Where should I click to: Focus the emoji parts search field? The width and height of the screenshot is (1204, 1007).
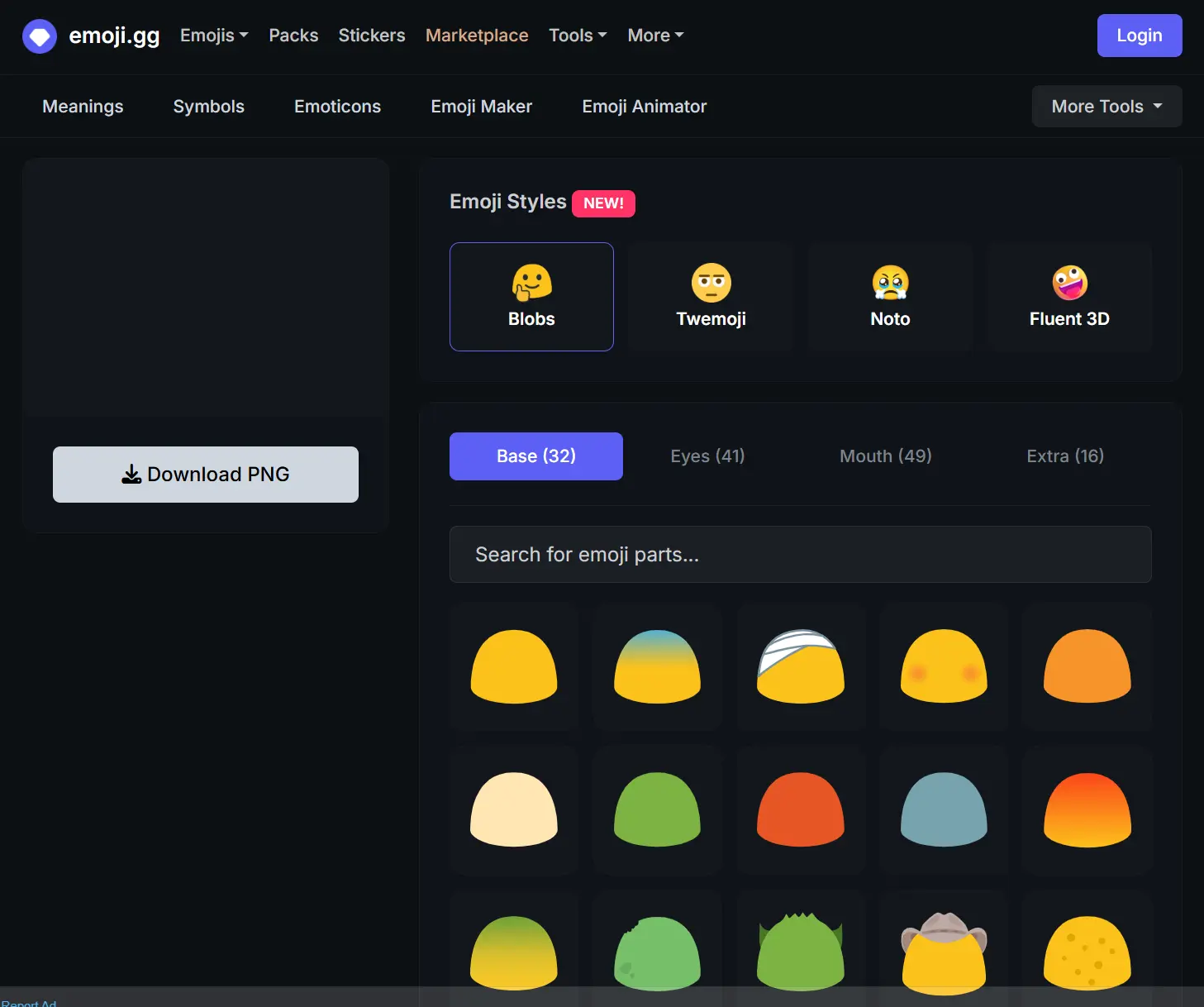[x=800, y=555]
